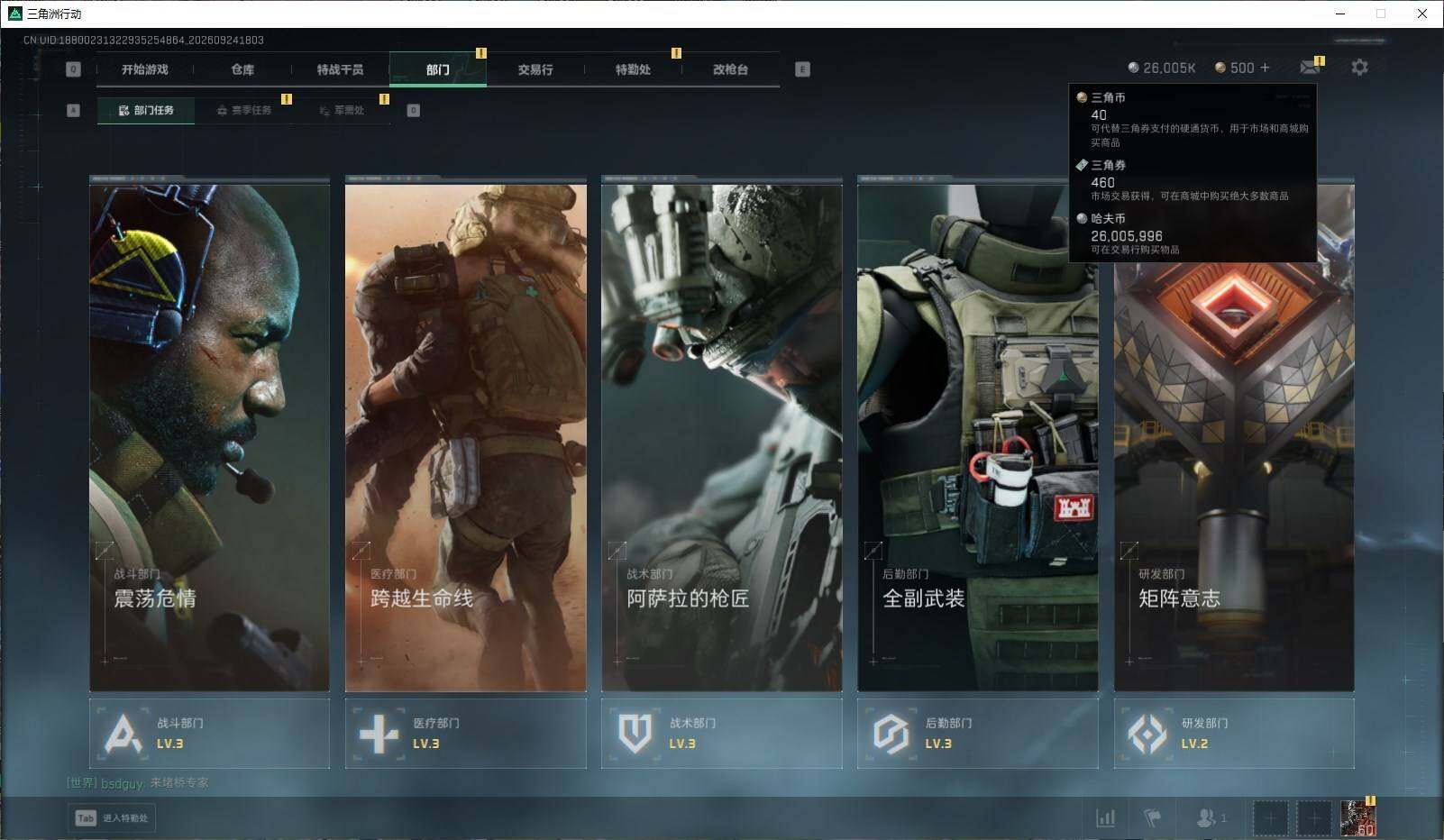Viewport: 1444px width, 840px height.
Task: Open the 军需处 sub-tab
Action: click(x=342, y=110)
